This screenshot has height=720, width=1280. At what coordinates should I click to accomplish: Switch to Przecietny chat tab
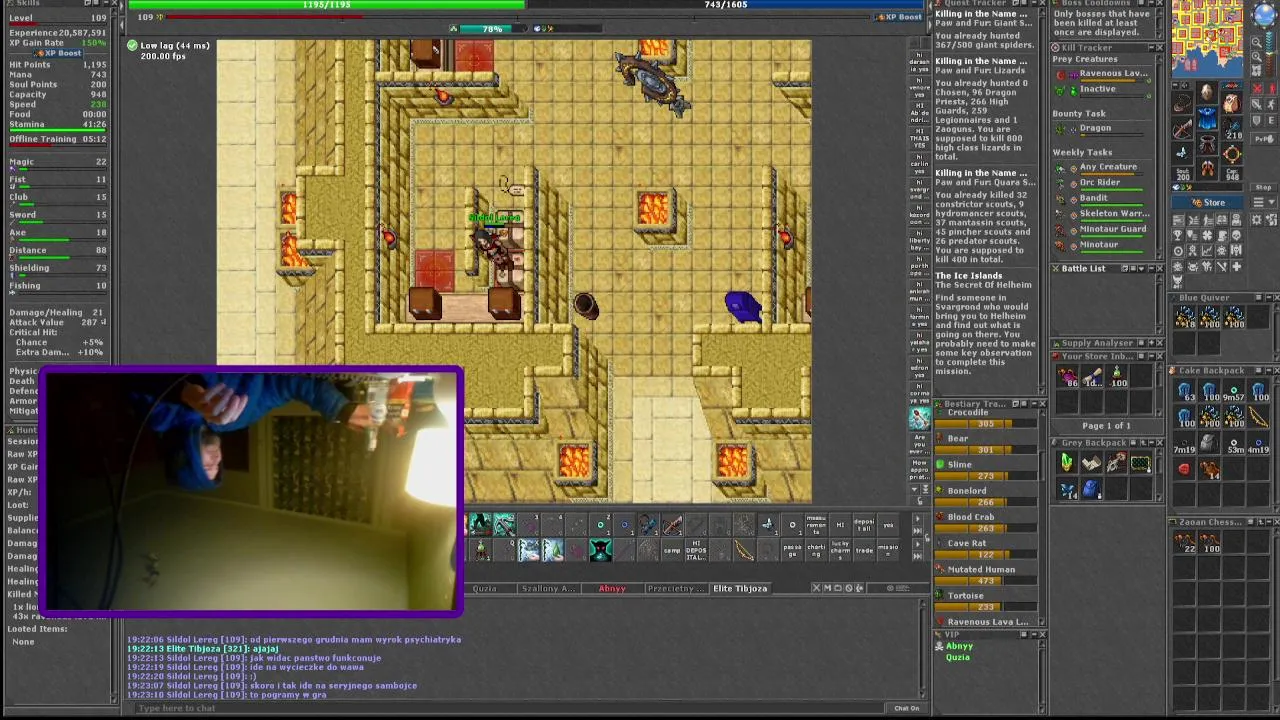pyautogui.click(x=676, y=588)
